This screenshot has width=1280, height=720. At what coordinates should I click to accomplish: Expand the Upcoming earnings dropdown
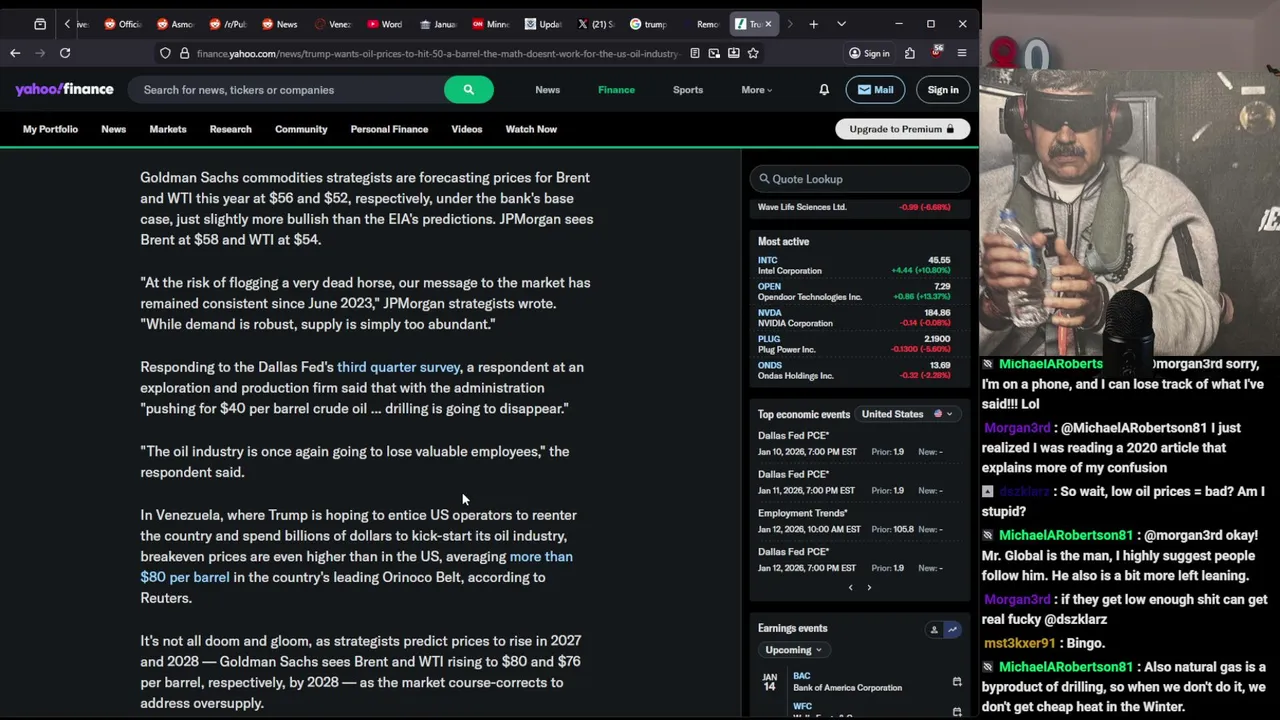(x=793, y=650)
